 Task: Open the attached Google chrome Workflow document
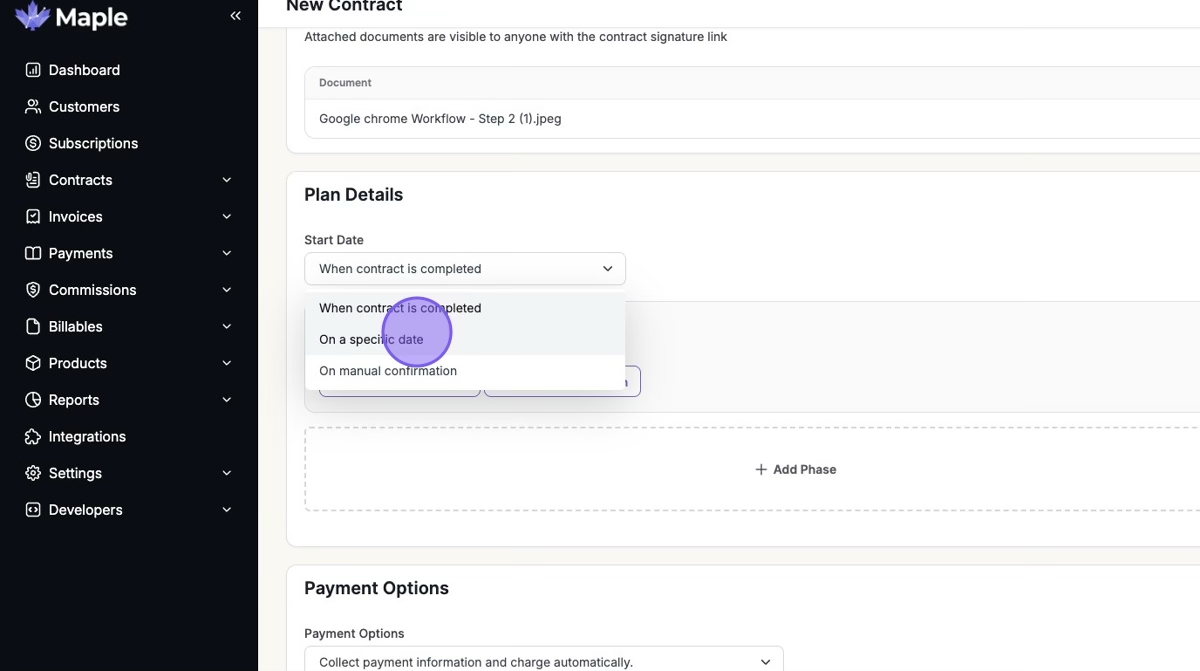pos(440,118)
